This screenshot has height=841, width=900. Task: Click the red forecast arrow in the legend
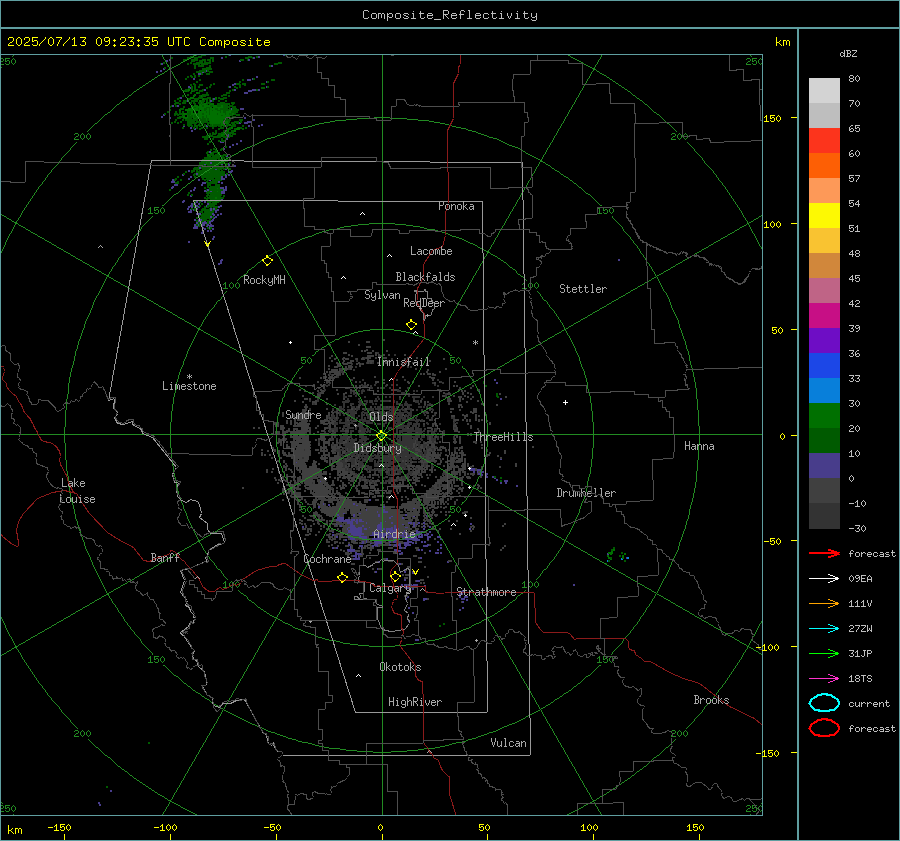click(824, 553)
